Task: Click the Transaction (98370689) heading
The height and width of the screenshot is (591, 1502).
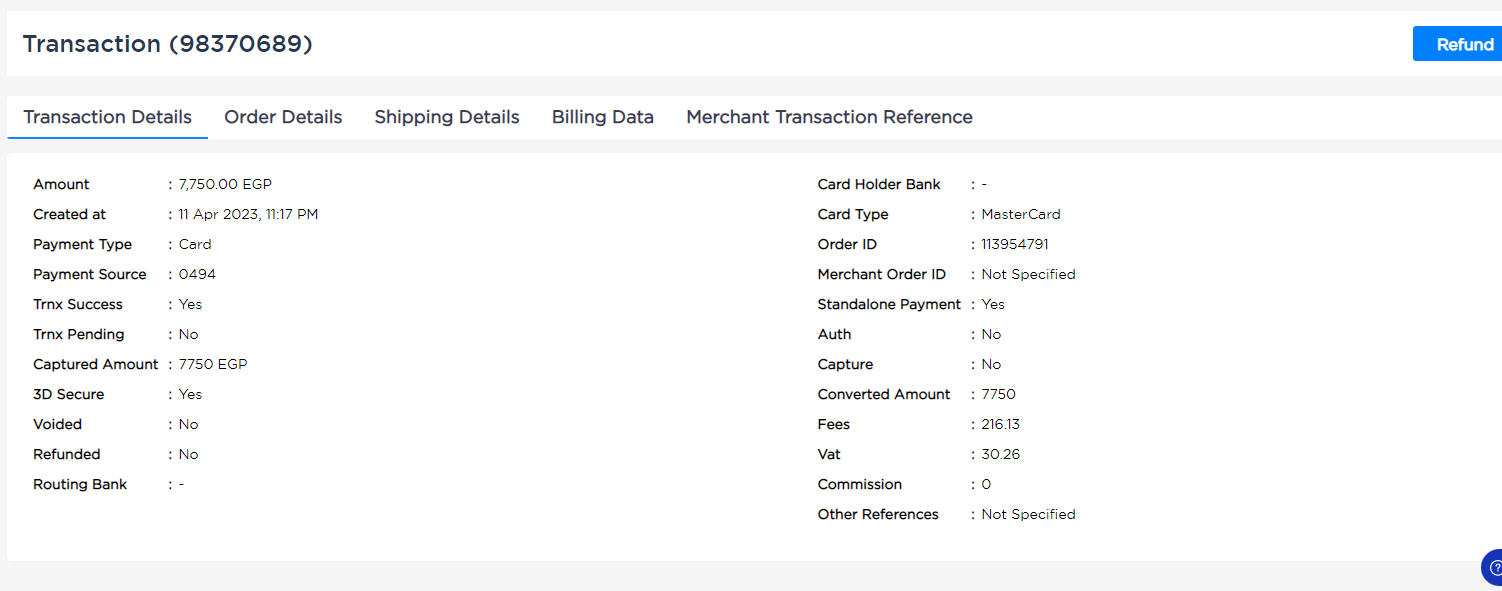Action: [168, 44]
